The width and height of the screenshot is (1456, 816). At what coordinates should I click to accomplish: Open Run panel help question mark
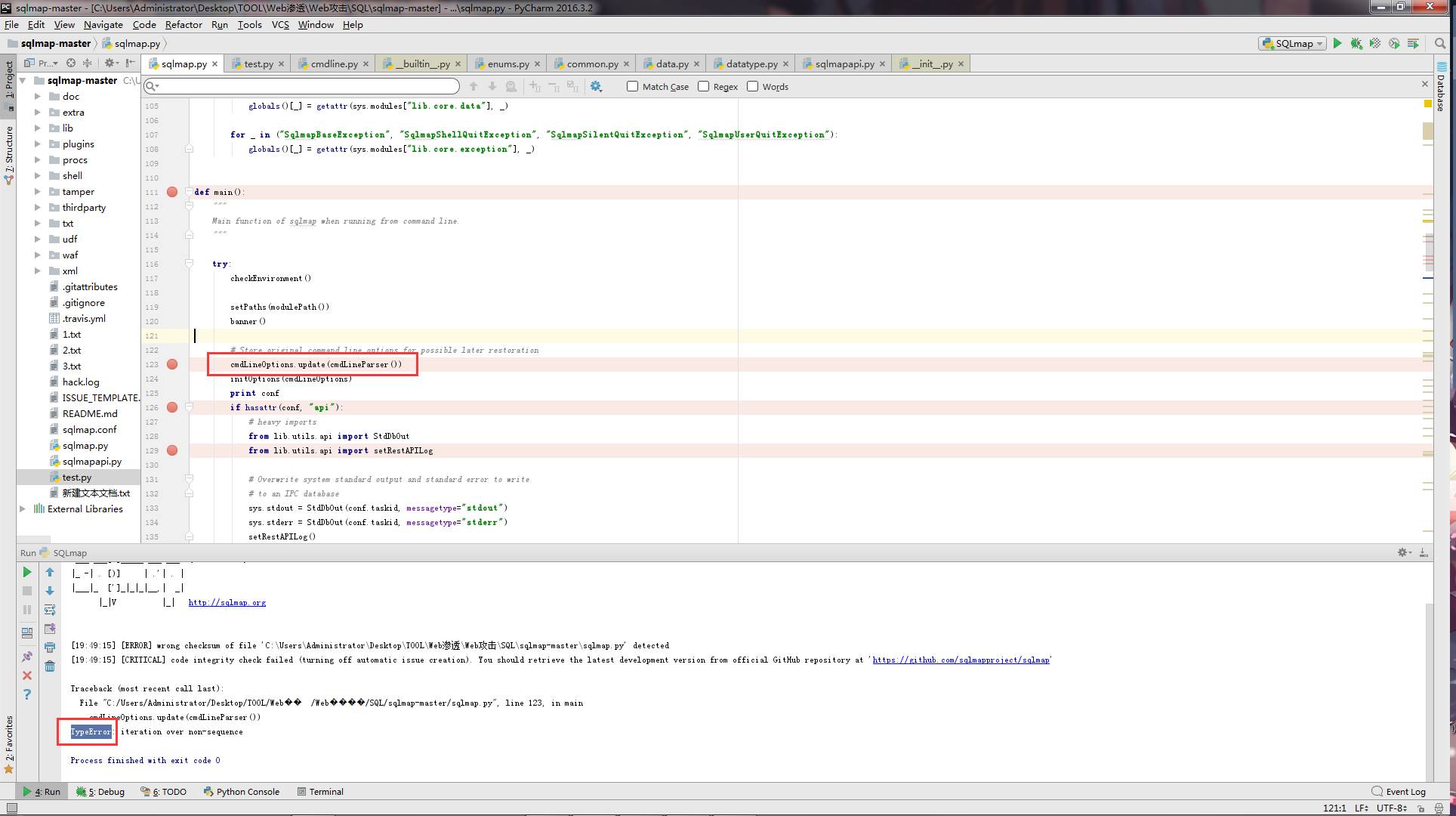tap(27, 694)
